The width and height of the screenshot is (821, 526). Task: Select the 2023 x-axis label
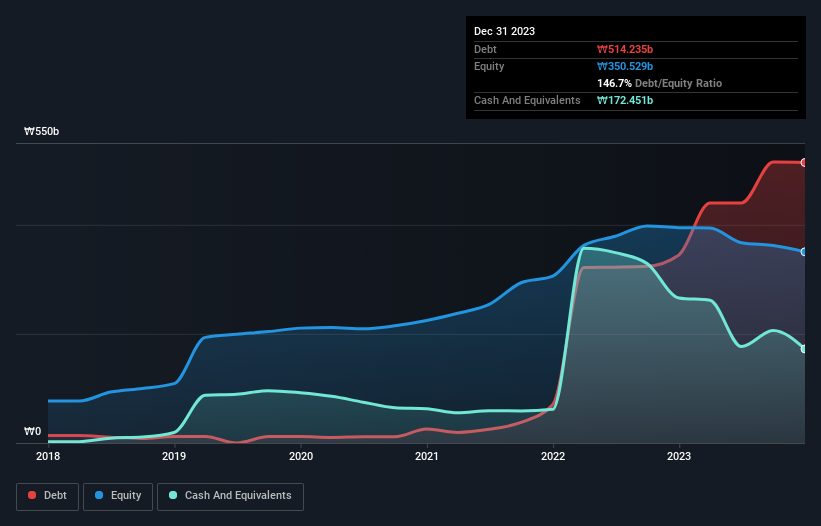pos(679,456)
